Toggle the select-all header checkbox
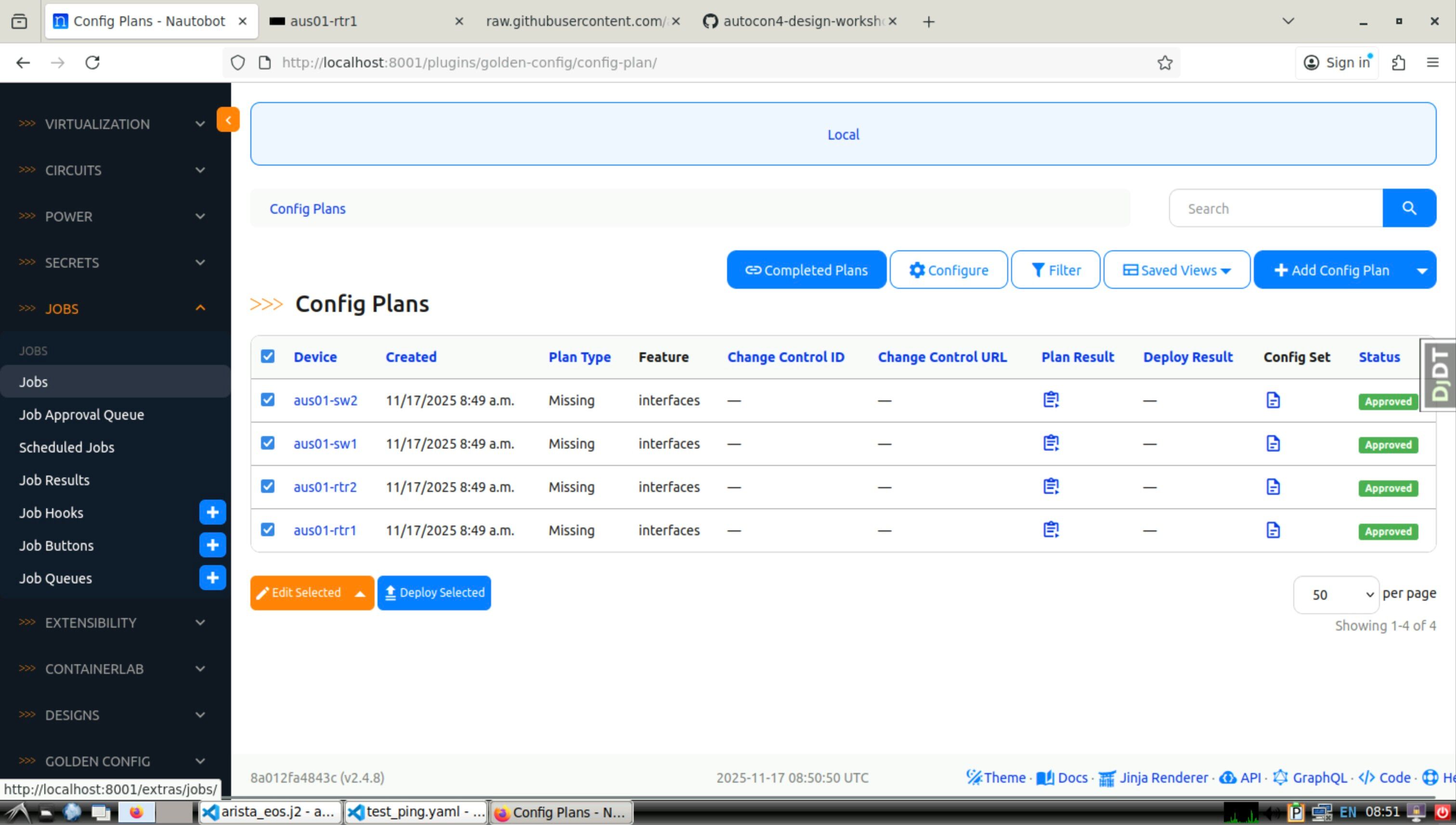1456x825 pixels. click(268, 356)
